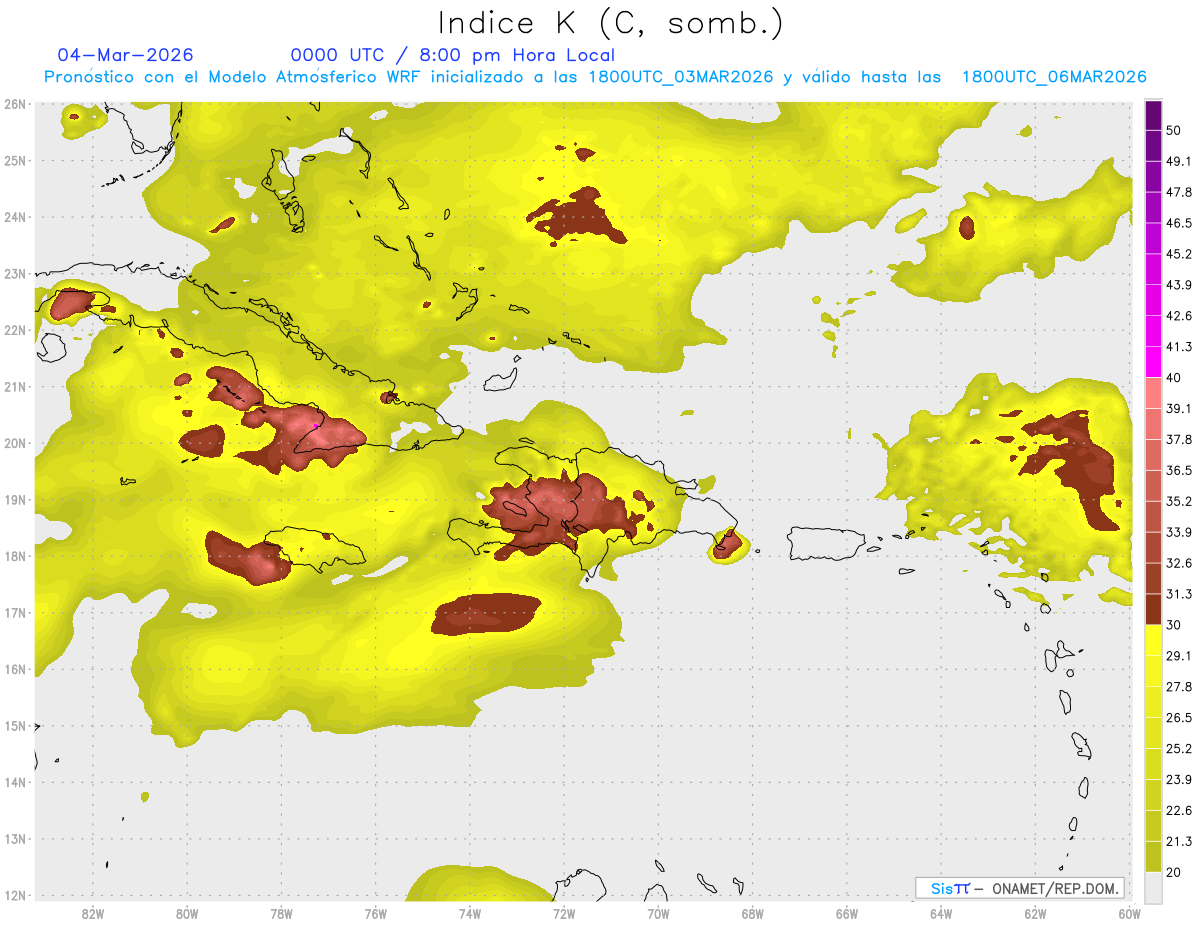Click the color scale value "30"
The width and height of the screenshot is (1200, 927).
(1173, 625)
